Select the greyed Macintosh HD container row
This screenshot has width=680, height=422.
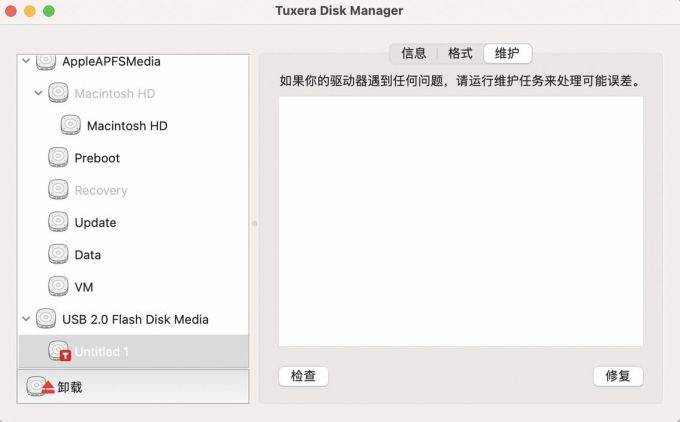click(x=133, y=93)
